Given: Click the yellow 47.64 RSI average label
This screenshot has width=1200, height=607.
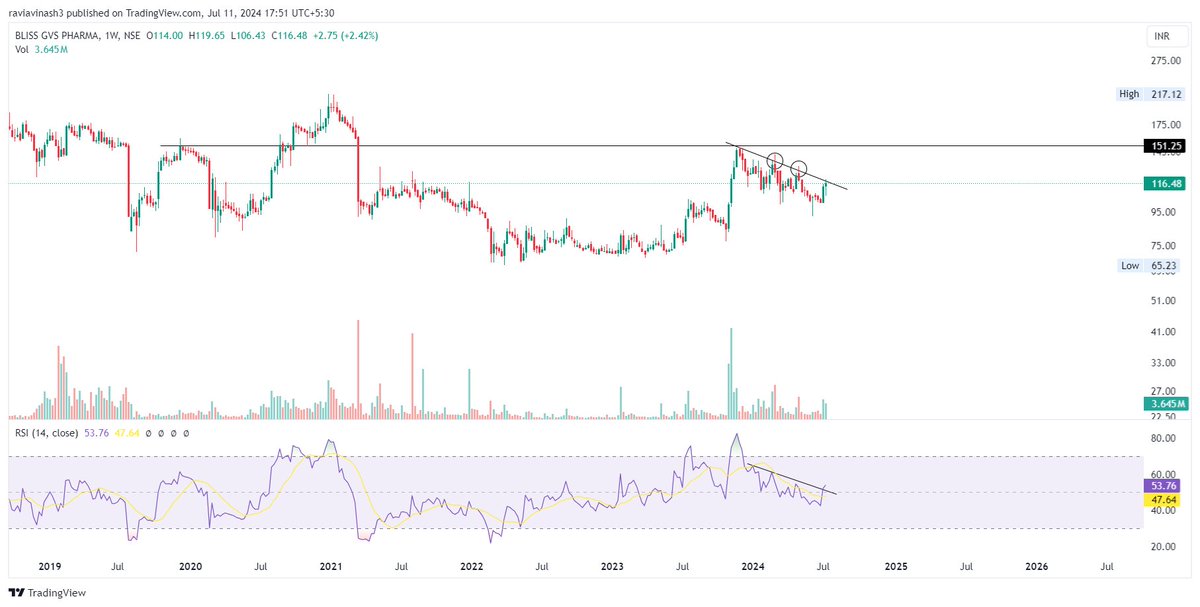Looking at the screenshot, I should coord(1163,498).
